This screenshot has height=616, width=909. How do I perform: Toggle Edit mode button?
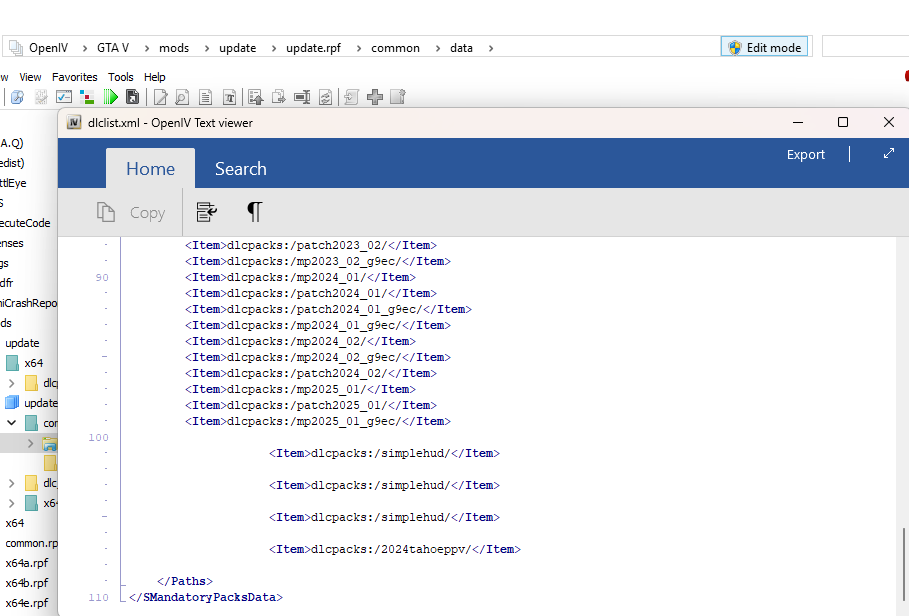point(765,47)
